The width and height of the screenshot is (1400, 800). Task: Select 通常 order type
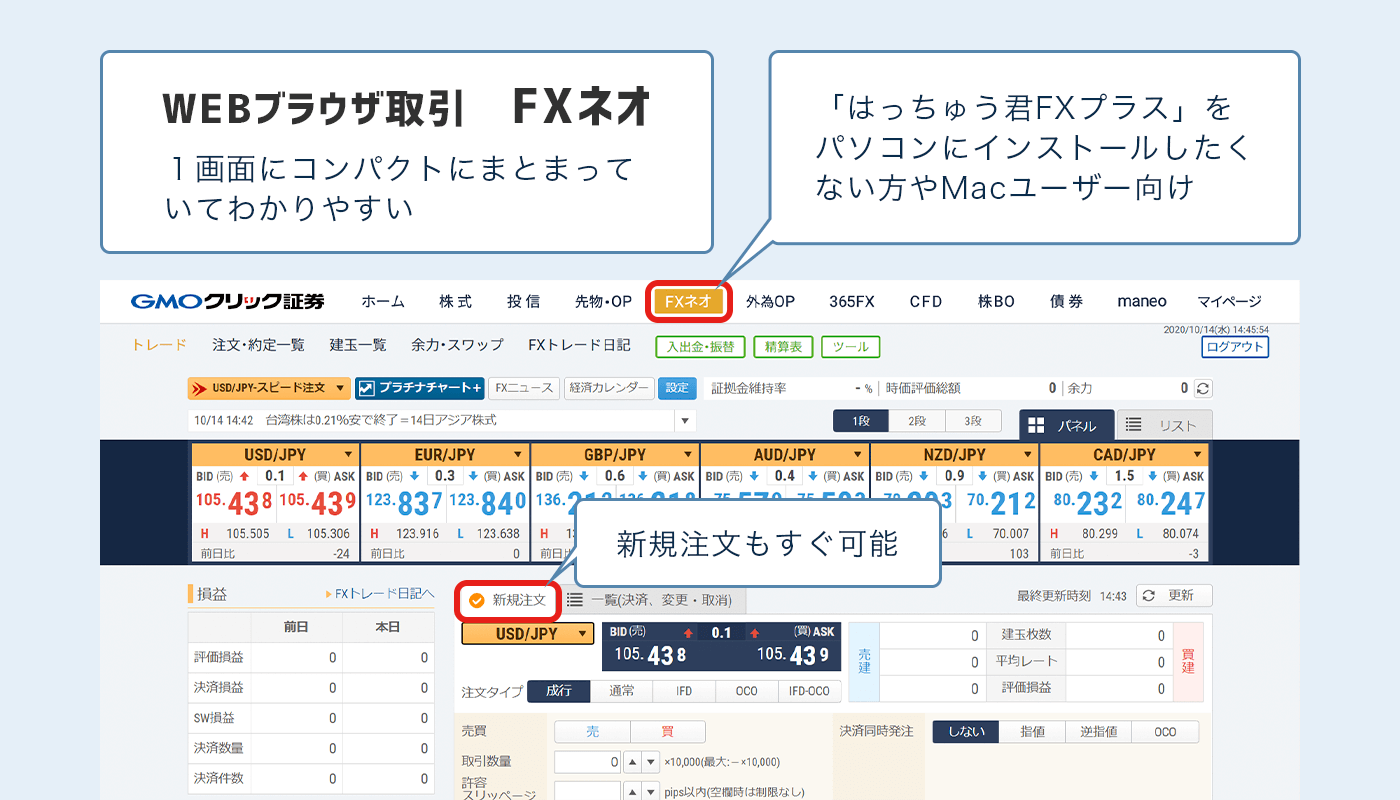tap(621, 691)
